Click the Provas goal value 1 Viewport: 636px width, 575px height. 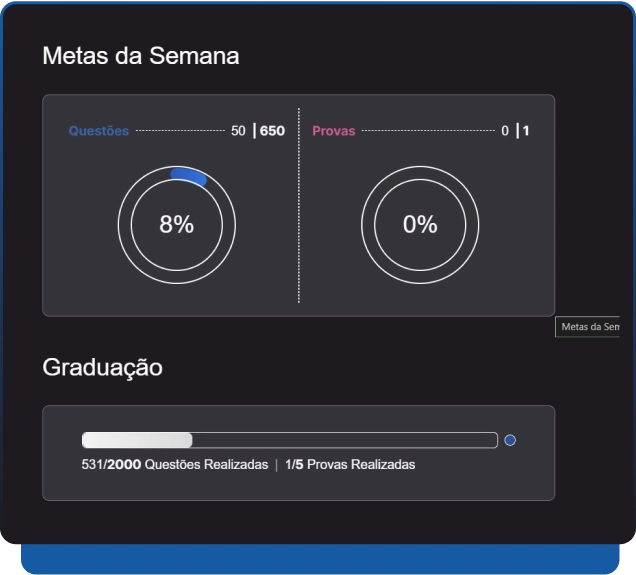tap(526, 131)
